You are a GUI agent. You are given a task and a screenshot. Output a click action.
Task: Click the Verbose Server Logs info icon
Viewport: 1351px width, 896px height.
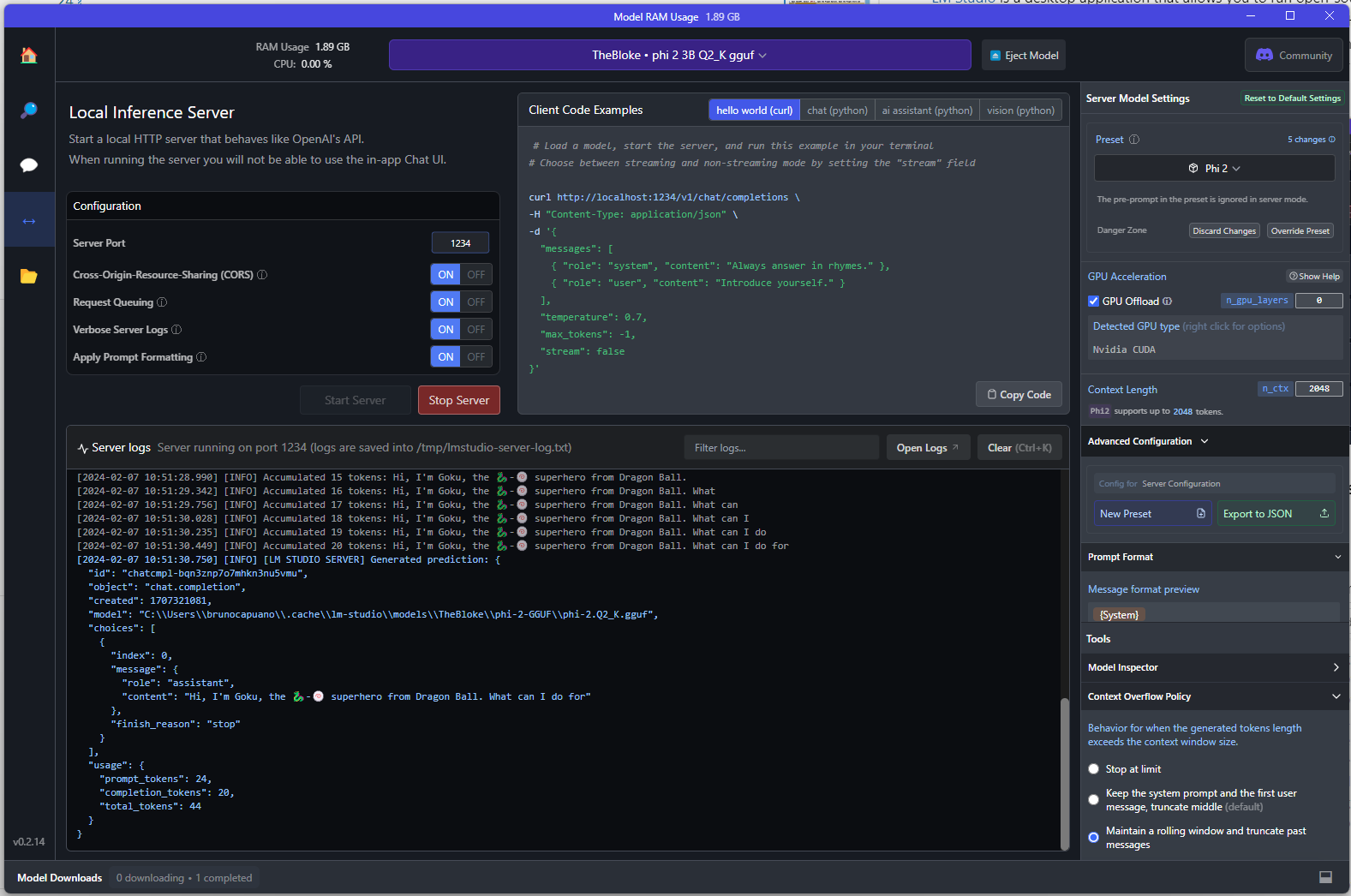tap(176, 330)
